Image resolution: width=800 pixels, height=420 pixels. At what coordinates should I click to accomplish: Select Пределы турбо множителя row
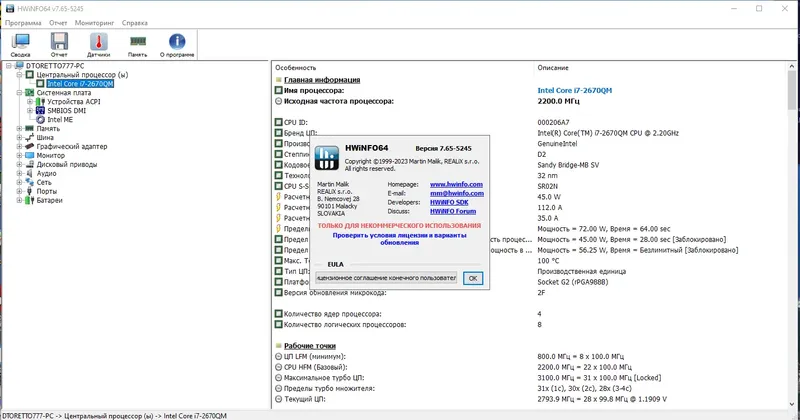click(530, 388)
